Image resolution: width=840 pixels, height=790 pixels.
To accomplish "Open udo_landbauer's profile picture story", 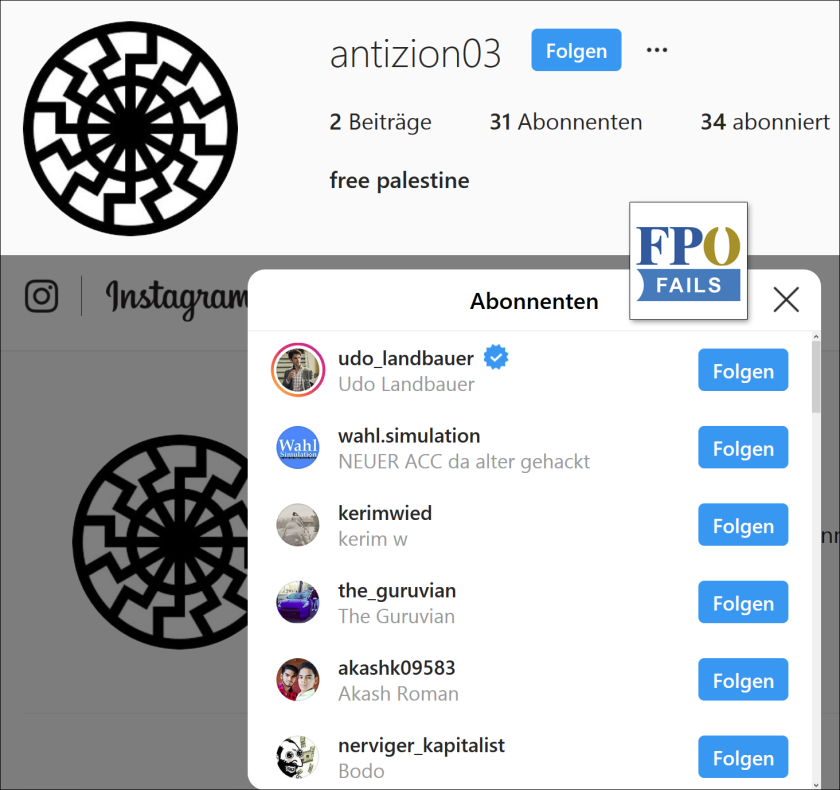I will click(298, 370).
